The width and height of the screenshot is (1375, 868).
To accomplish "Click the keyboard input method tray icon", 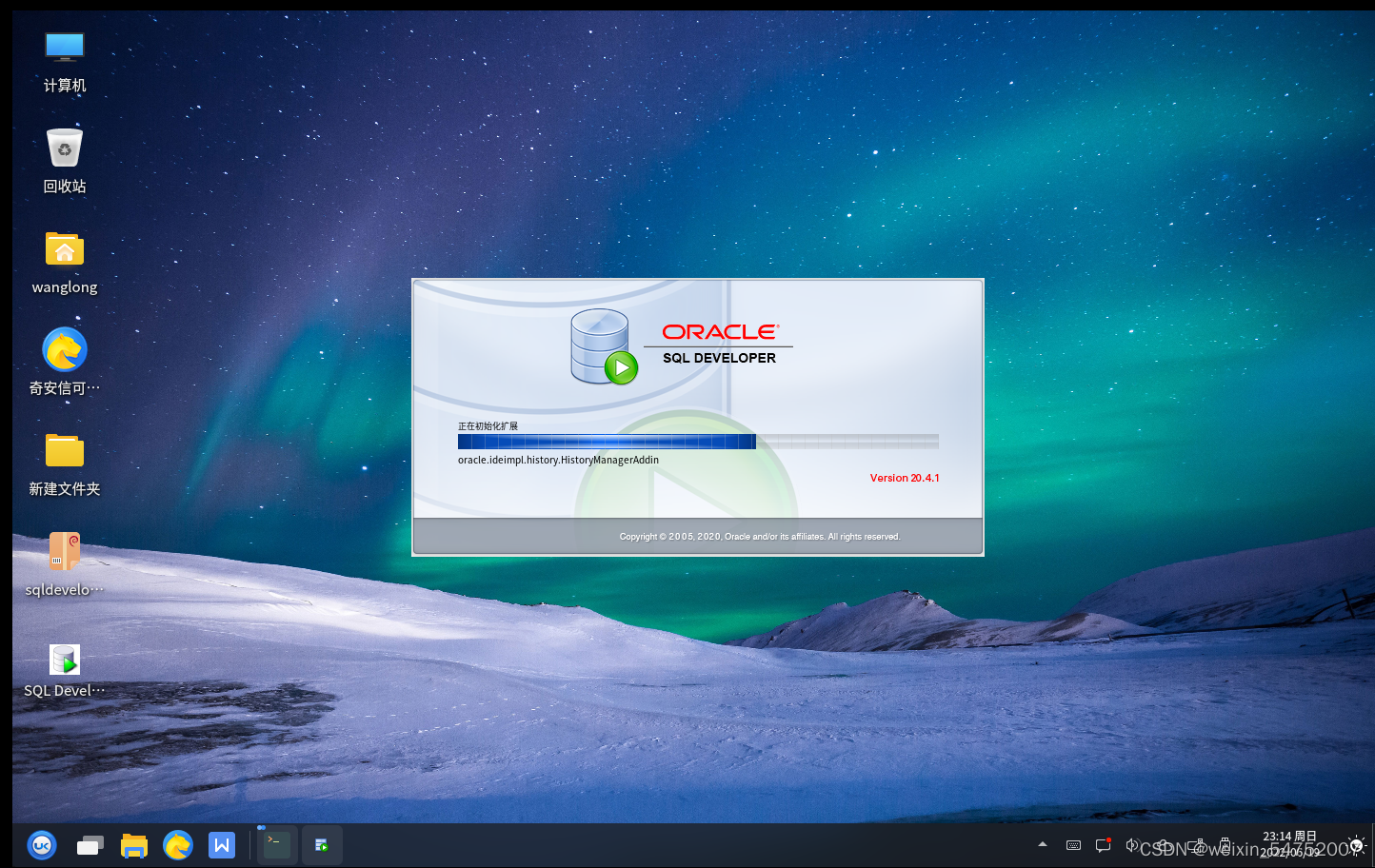I will point(1073,845).
